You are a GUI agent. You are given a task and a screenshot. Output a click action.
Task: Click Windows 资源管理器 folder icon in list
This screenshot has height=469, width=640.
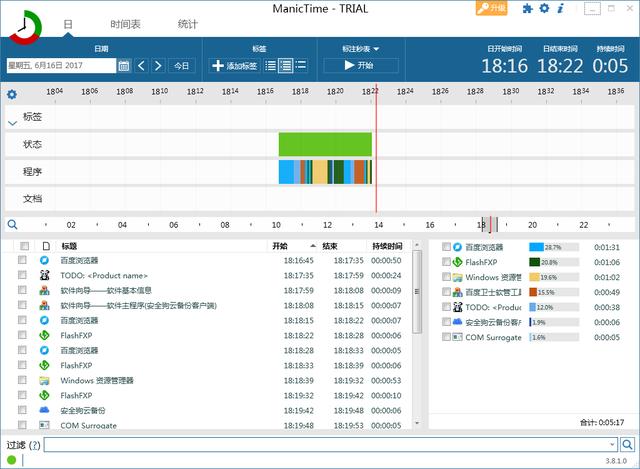[44, 380]
